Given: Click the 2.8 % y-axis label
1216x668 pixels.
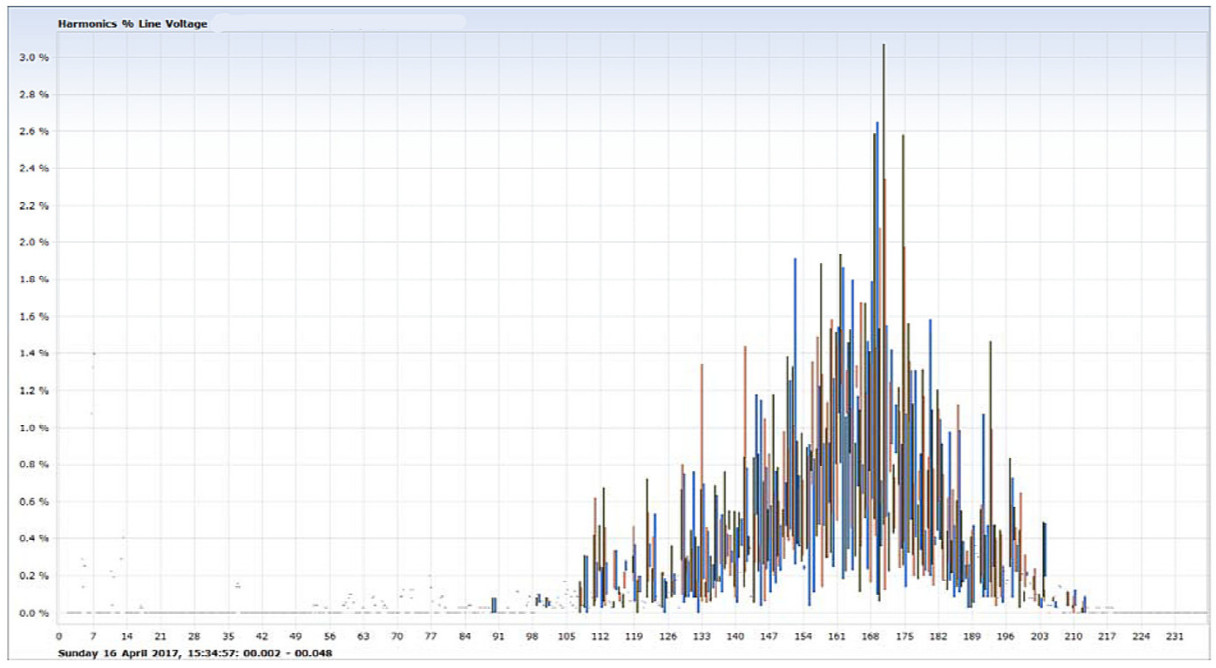Looking at the screenshot, I should click(34, 94).
